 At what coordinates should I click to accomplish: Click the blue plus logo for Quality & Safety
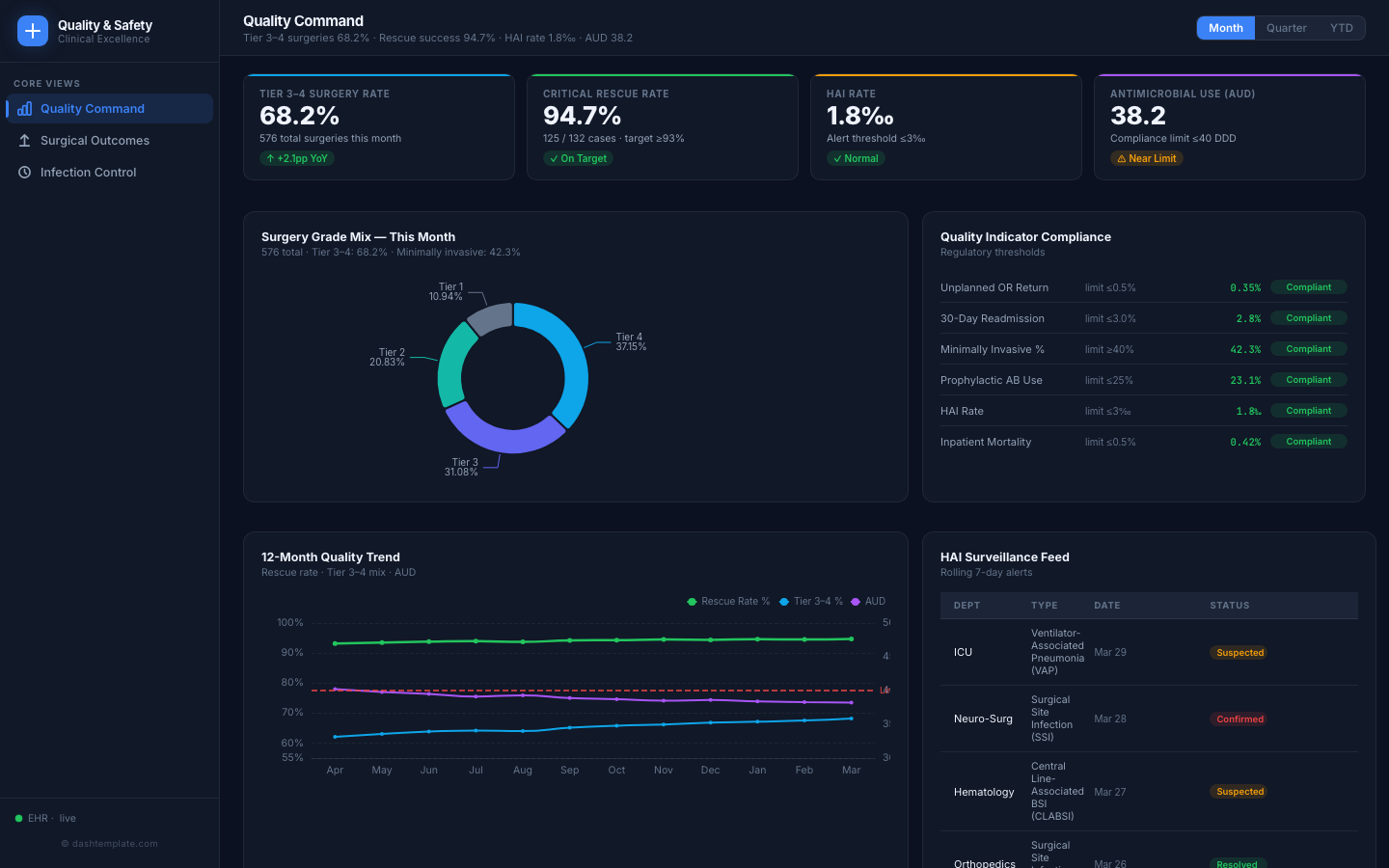tap(32, 31)
